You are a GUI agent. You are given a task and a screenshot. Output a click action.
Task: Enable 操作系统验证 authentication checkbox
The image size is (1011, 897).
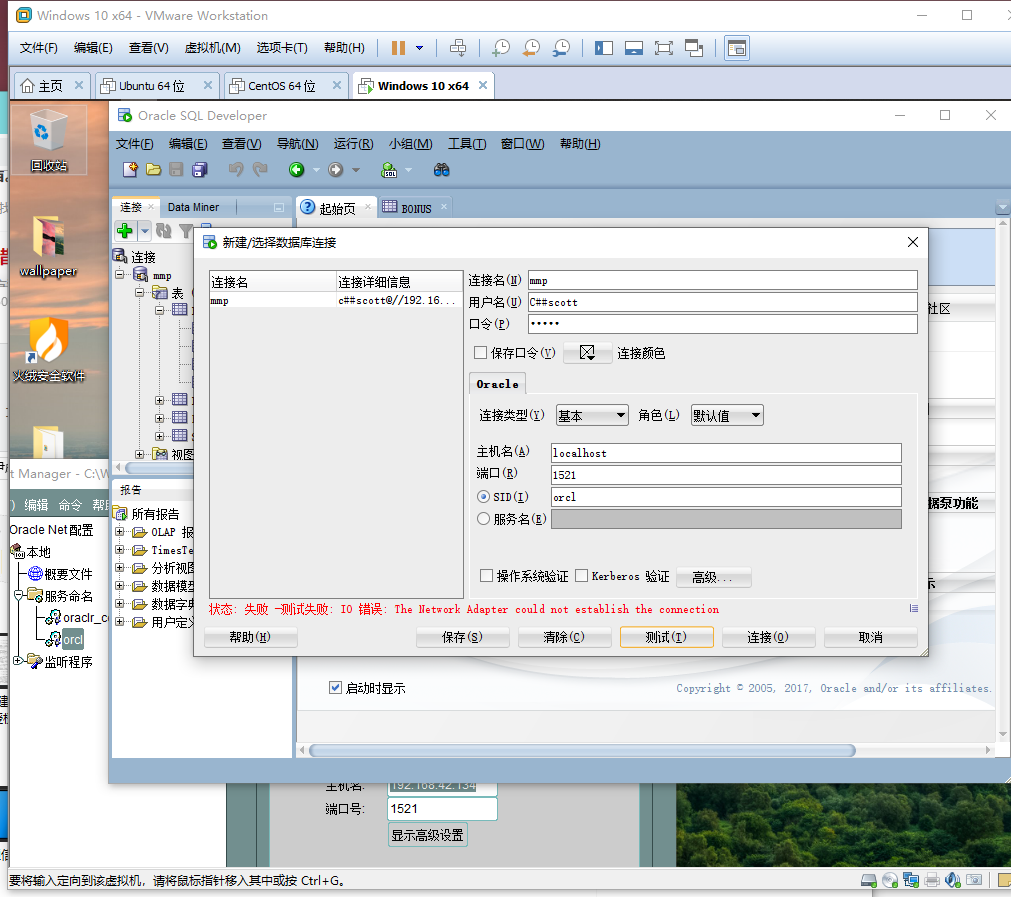click(487, 575)
